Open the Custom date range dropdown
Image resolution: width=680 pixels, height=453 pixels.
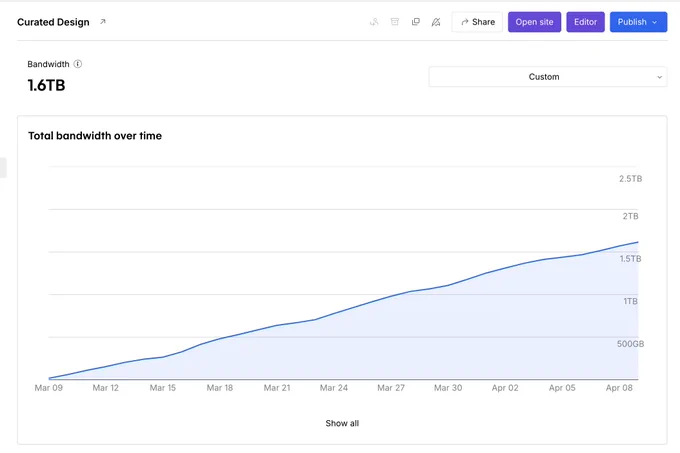click(548, 77)
